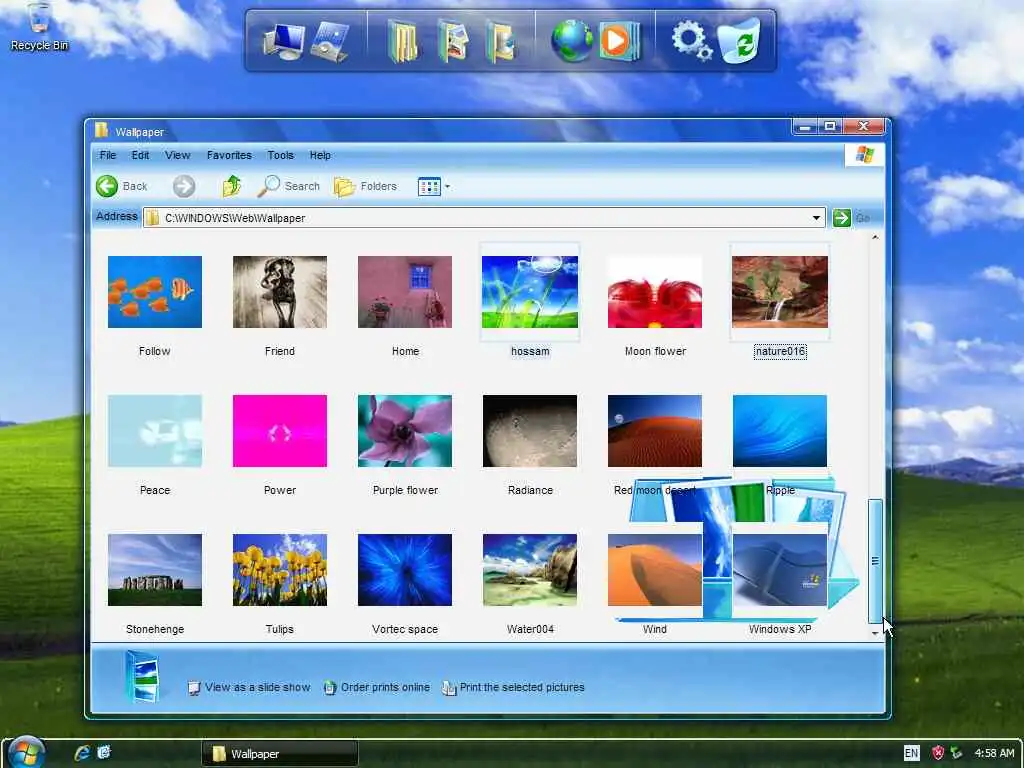The height and width of the screenshot is (768, 1024).
Task: Open the Edit menu
Action: point(140,155)
